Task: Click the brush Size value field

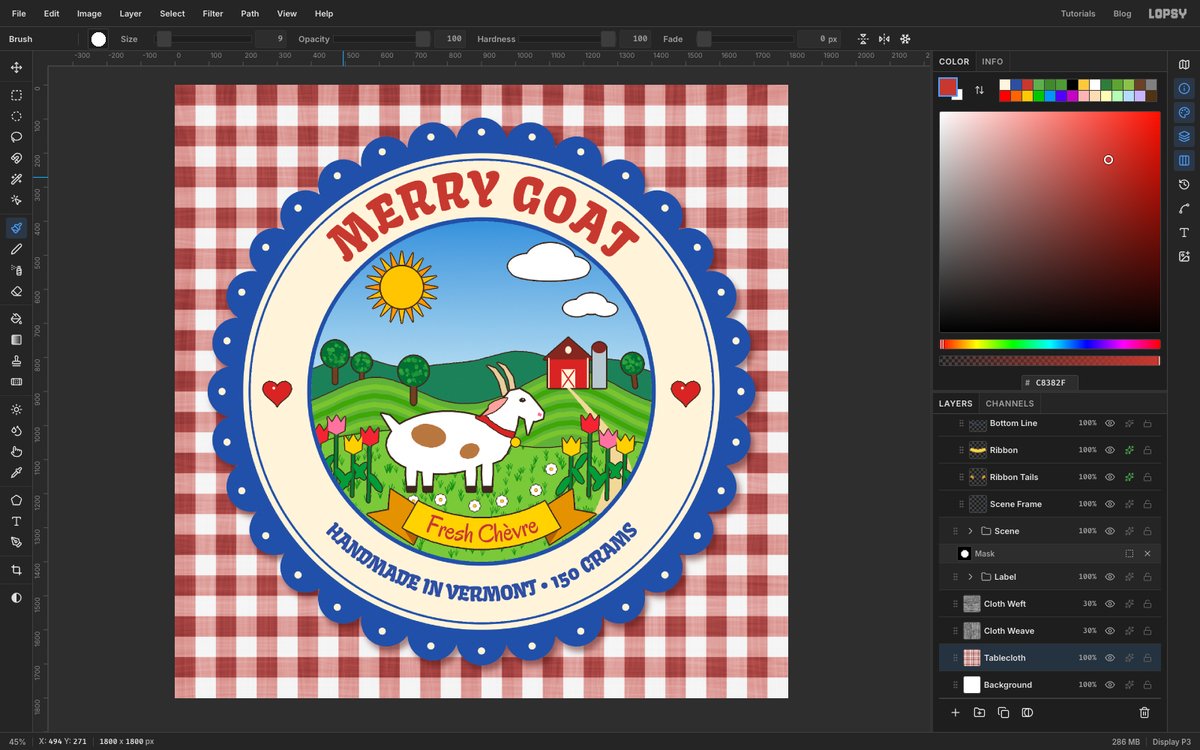Action: pos(270,39)
